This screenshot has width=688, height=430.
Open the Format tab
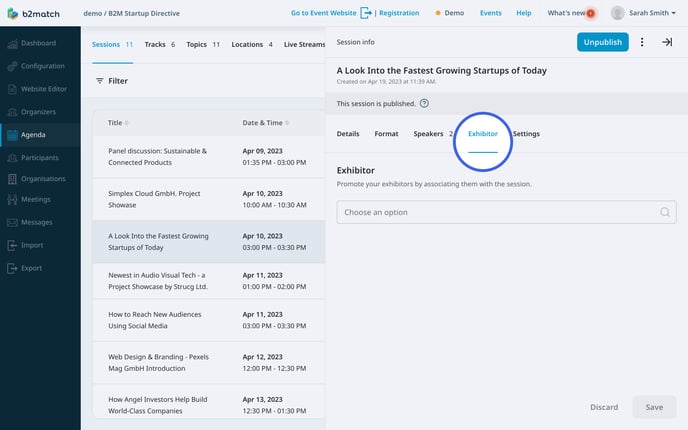tap(386, 134)
